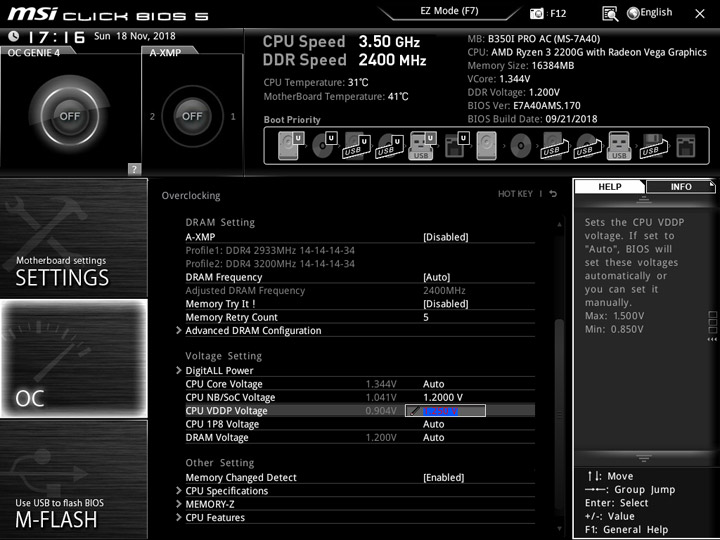Open the M-FLASH BIOS flashing section
The image size is (720, 540).
click(74, 479)
